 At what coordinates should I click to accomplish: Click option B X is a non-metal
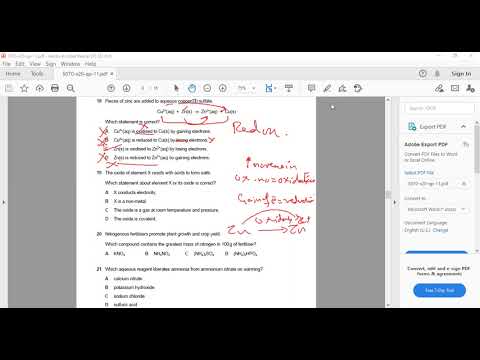126,201
